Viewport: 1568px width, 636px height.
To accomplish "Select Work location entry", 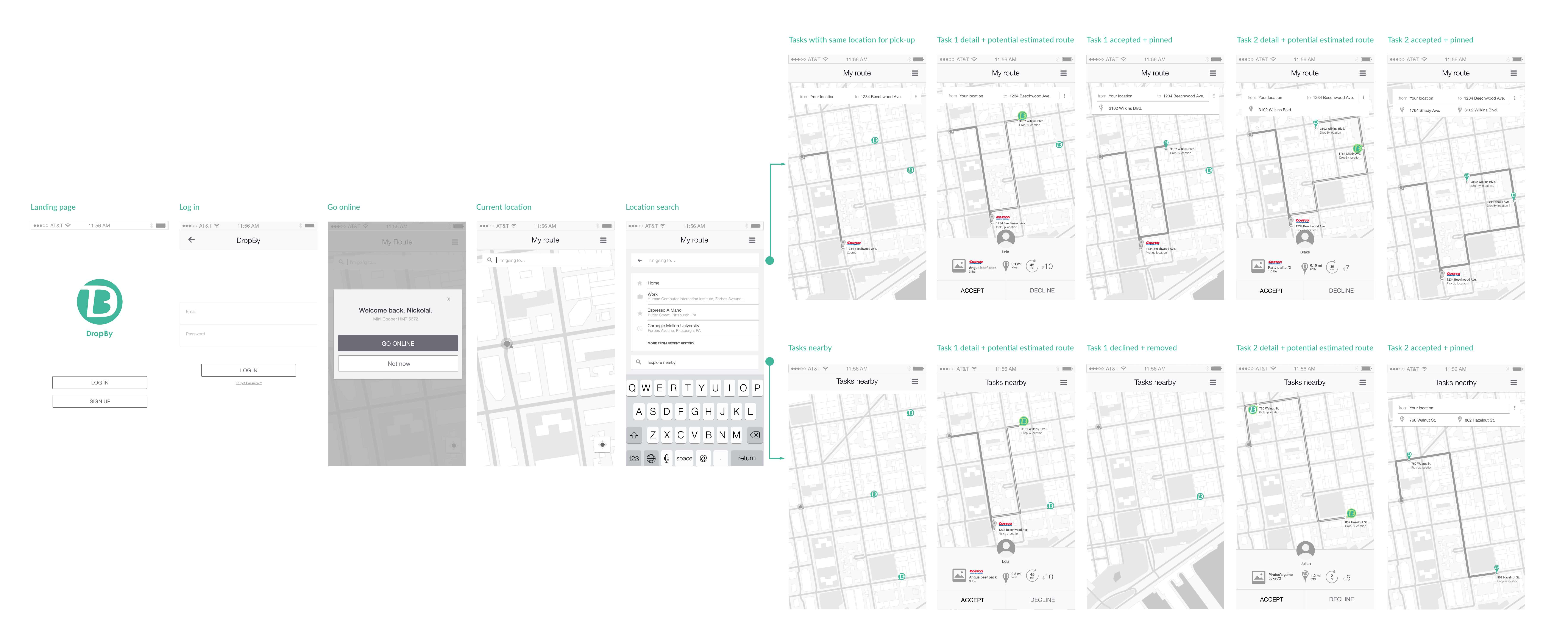I will coord(694,296).
